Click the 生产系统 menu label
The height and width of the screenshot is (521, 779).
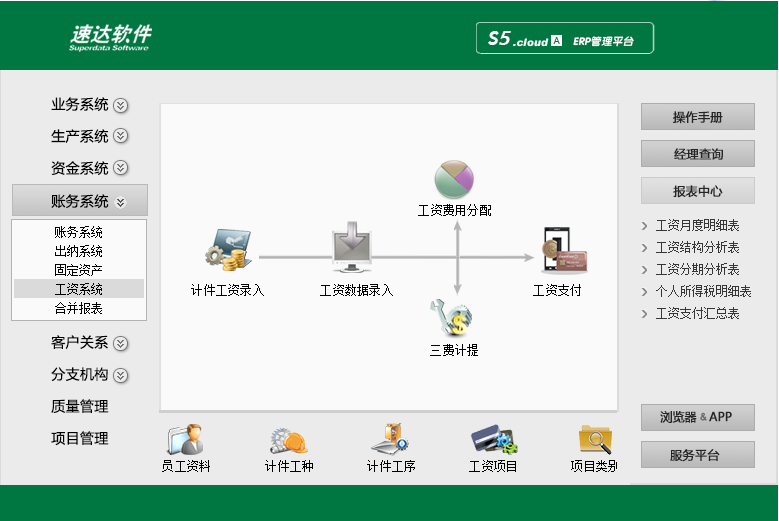pyautogui.click(x=79, y=136)
